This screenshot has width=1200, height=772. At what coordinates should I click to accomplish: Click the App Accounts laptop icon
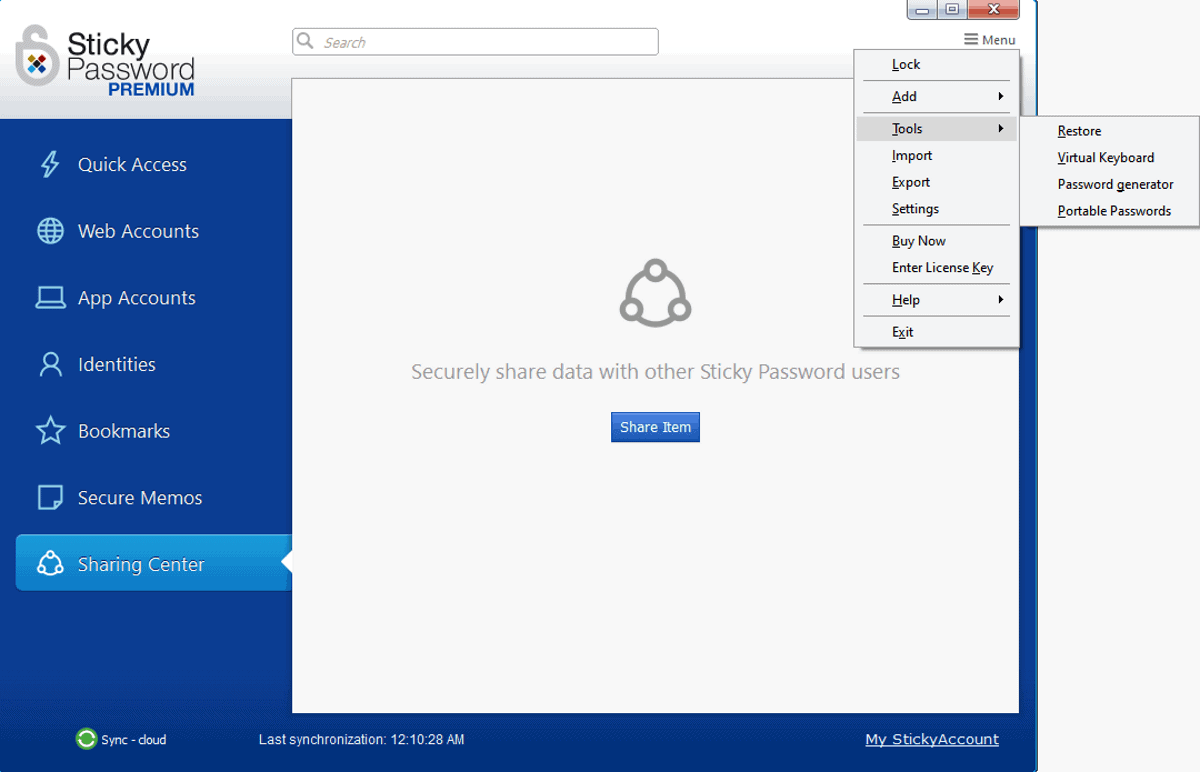pos(50,298)
